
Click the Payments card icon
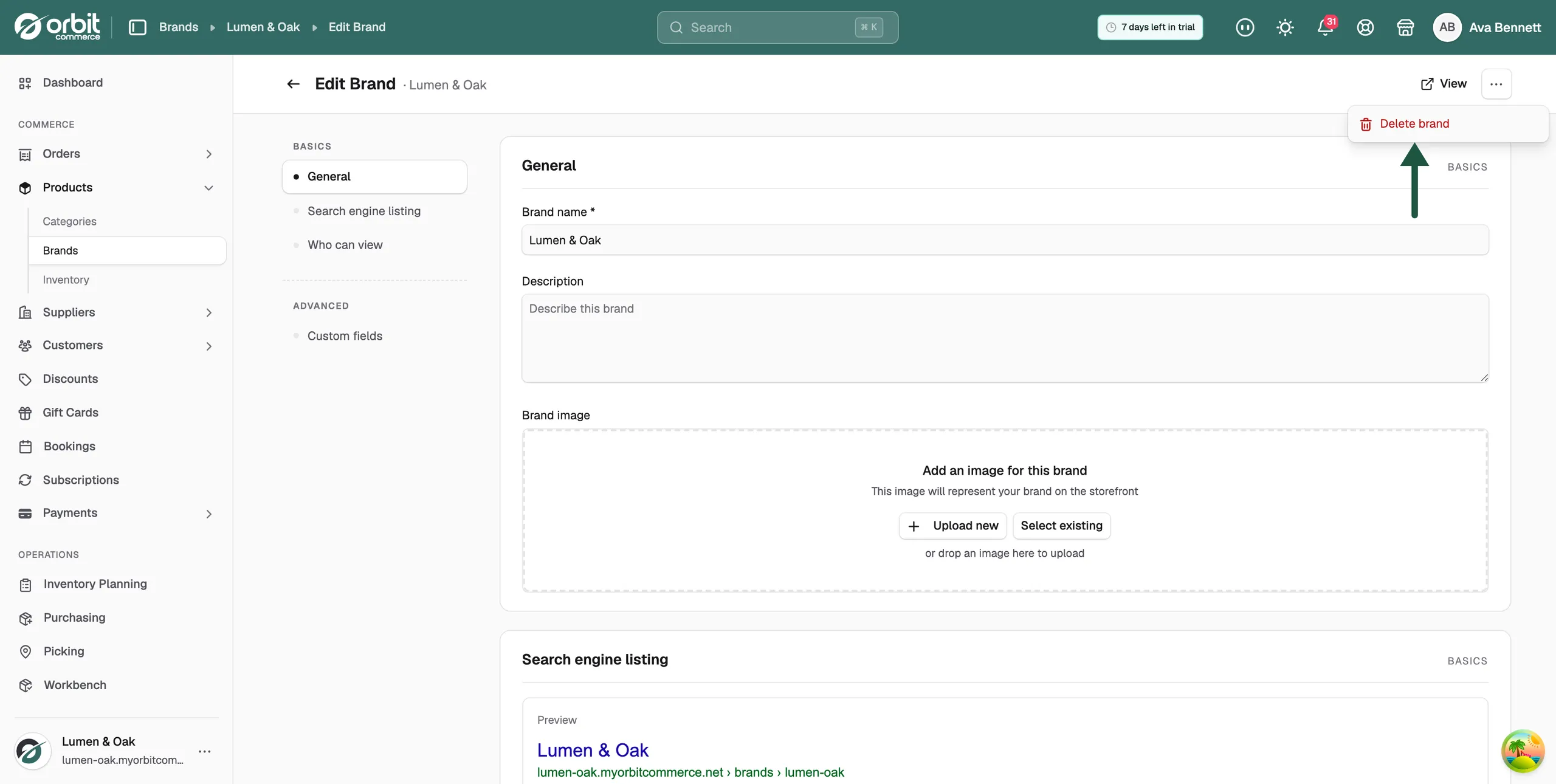pos(25,514)
